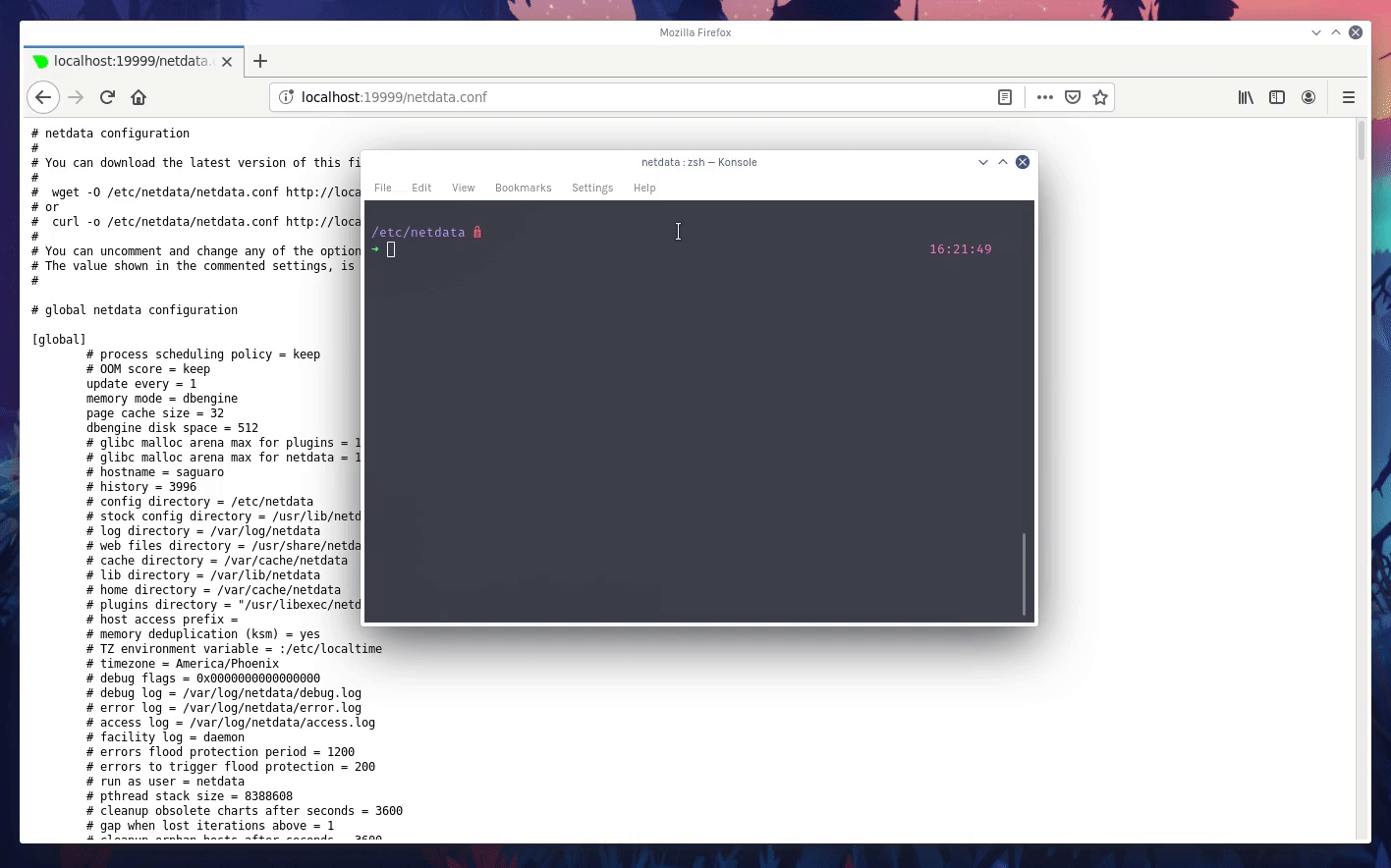Screen dimensions: 1391x868
Task: Toggle Firefox reader view
Action: pyautogui.click(x=1004, y=97)
